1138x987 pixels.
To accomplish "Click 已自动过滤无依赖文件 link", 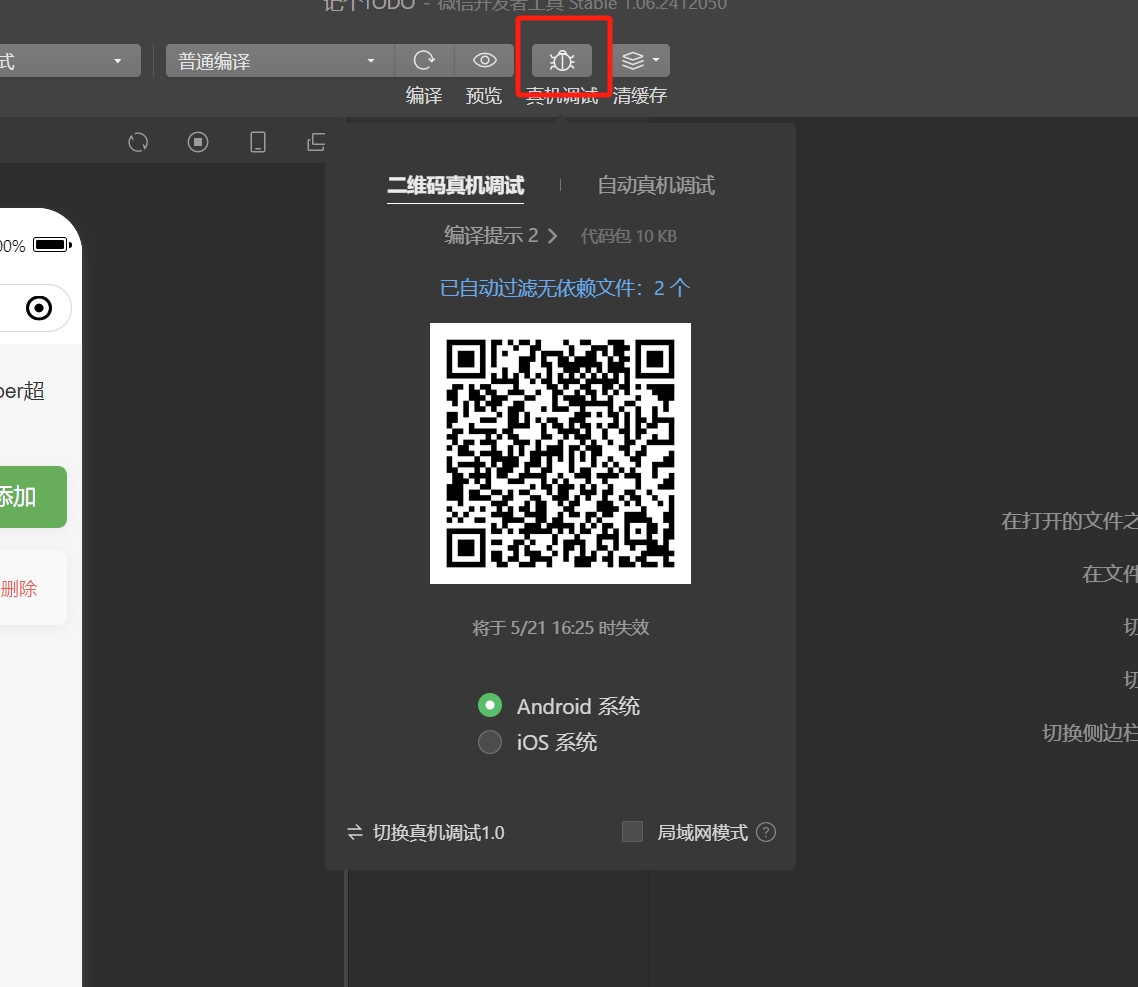I will (x=565, y=288).
